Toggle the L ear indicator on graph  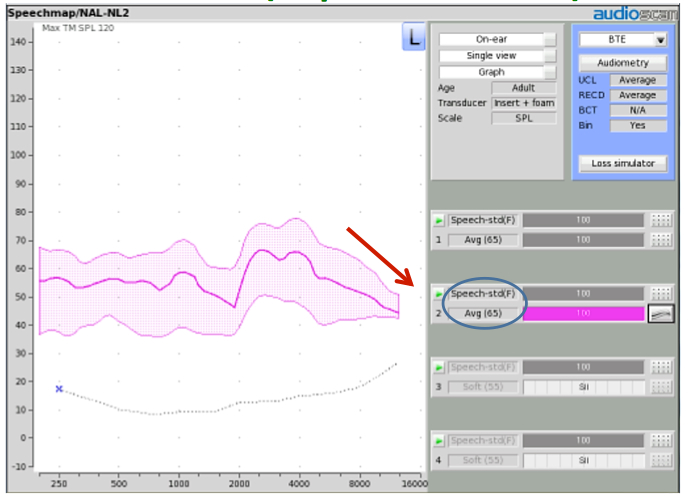click(x=414, y=36)
